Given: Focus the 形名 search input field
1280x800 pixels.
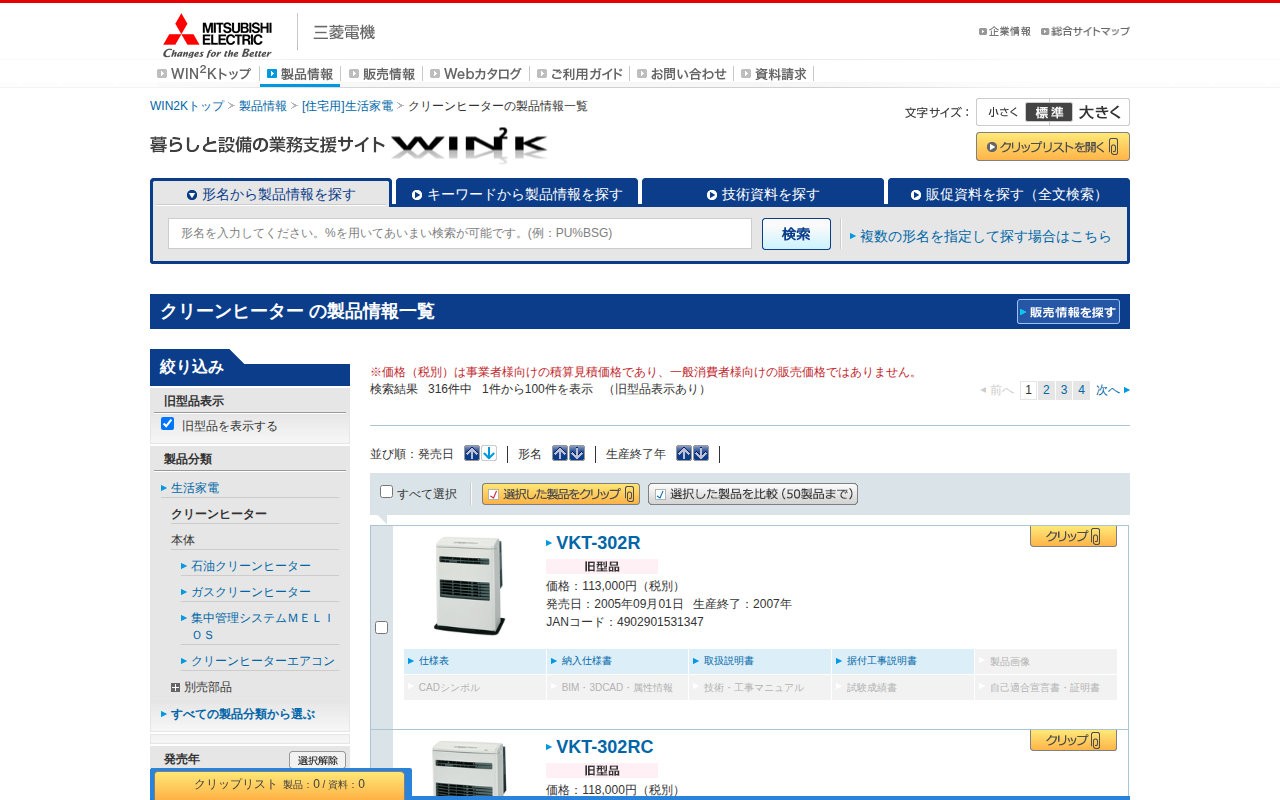Looking at the screenshot, I should coord(460,234).
